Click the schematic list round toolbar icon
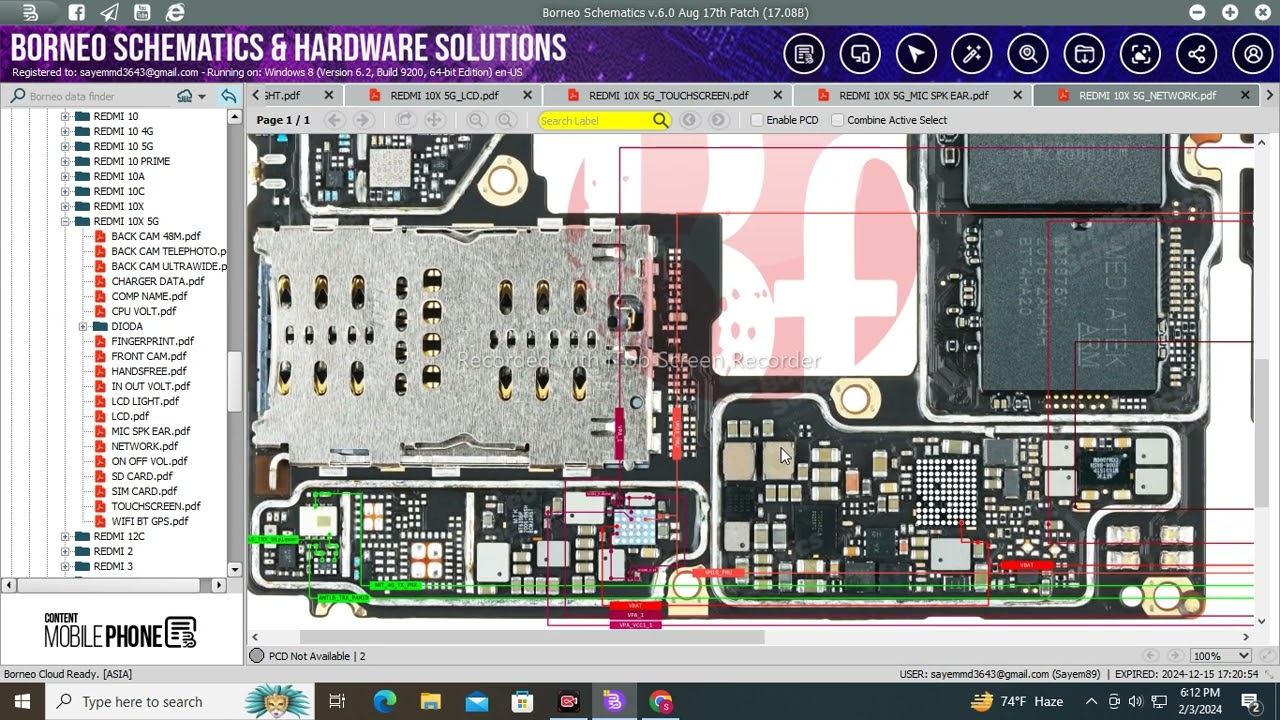1280x720 pixels. pos(804,55)
